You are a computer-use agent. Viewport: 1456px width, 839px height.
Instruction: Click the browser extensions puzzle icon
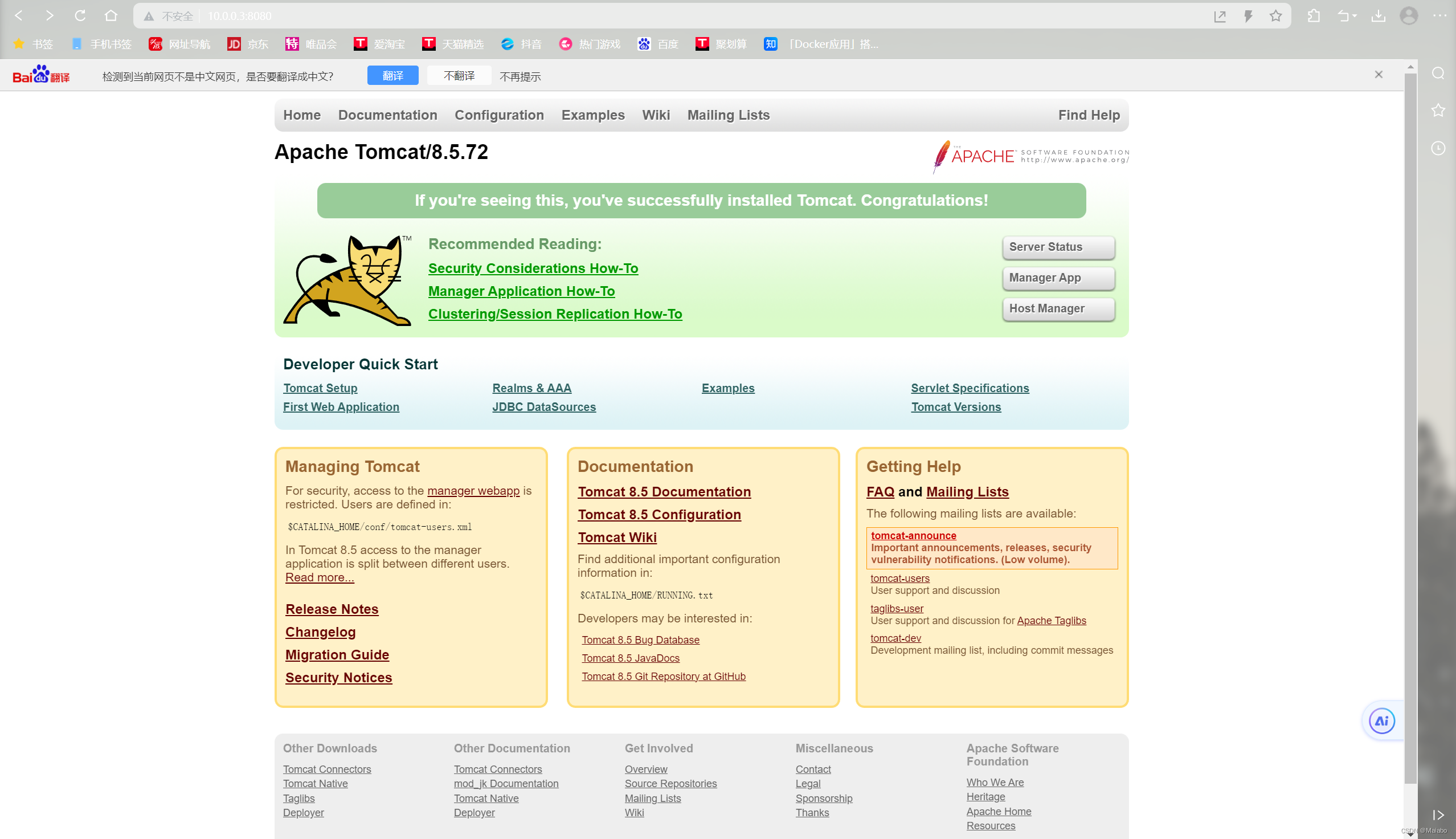click(x=1313, y=15)
